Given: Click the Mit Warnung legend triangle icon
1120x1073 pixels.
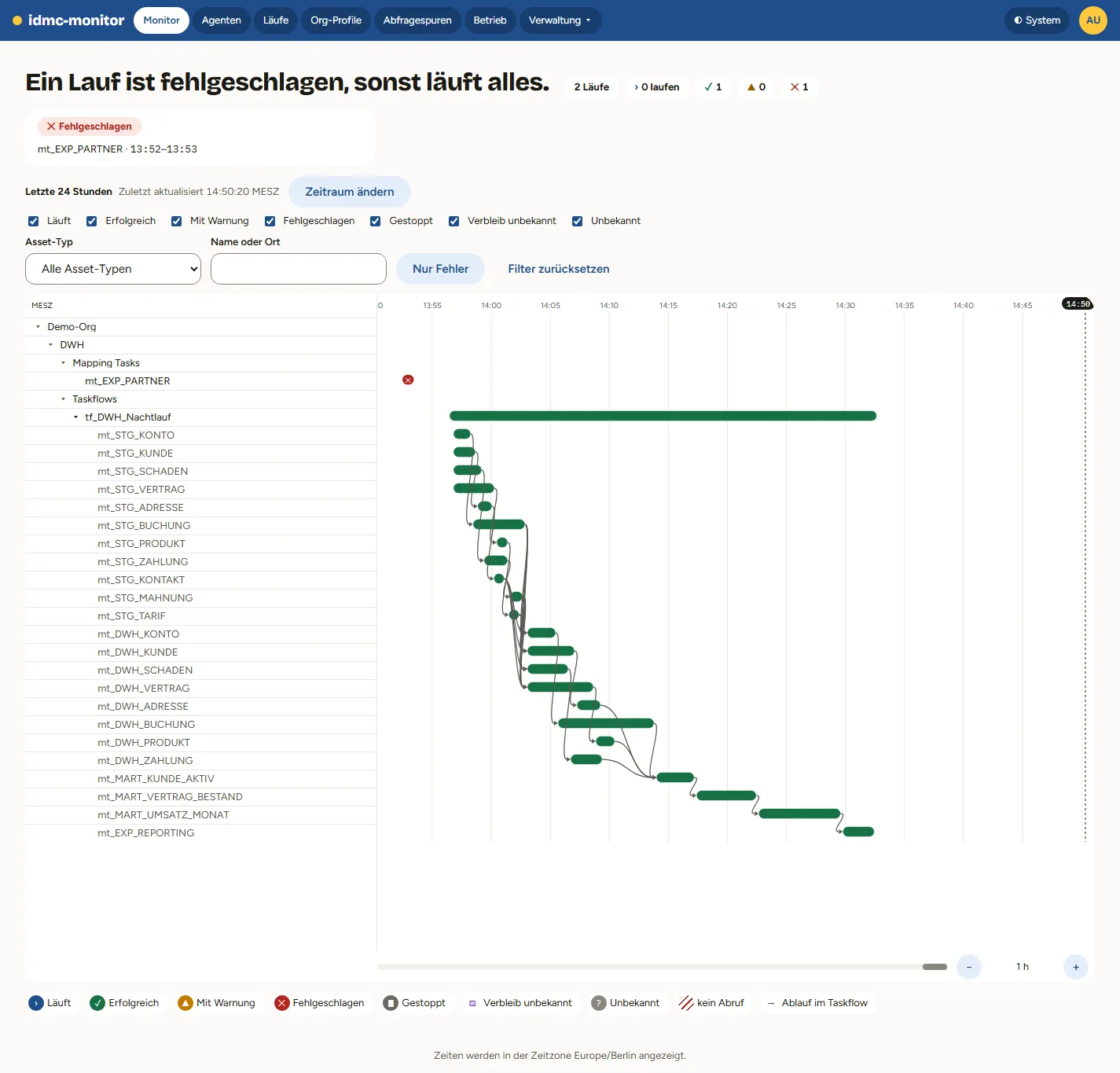Looking at the screenshot, I should click(185, 1003).
